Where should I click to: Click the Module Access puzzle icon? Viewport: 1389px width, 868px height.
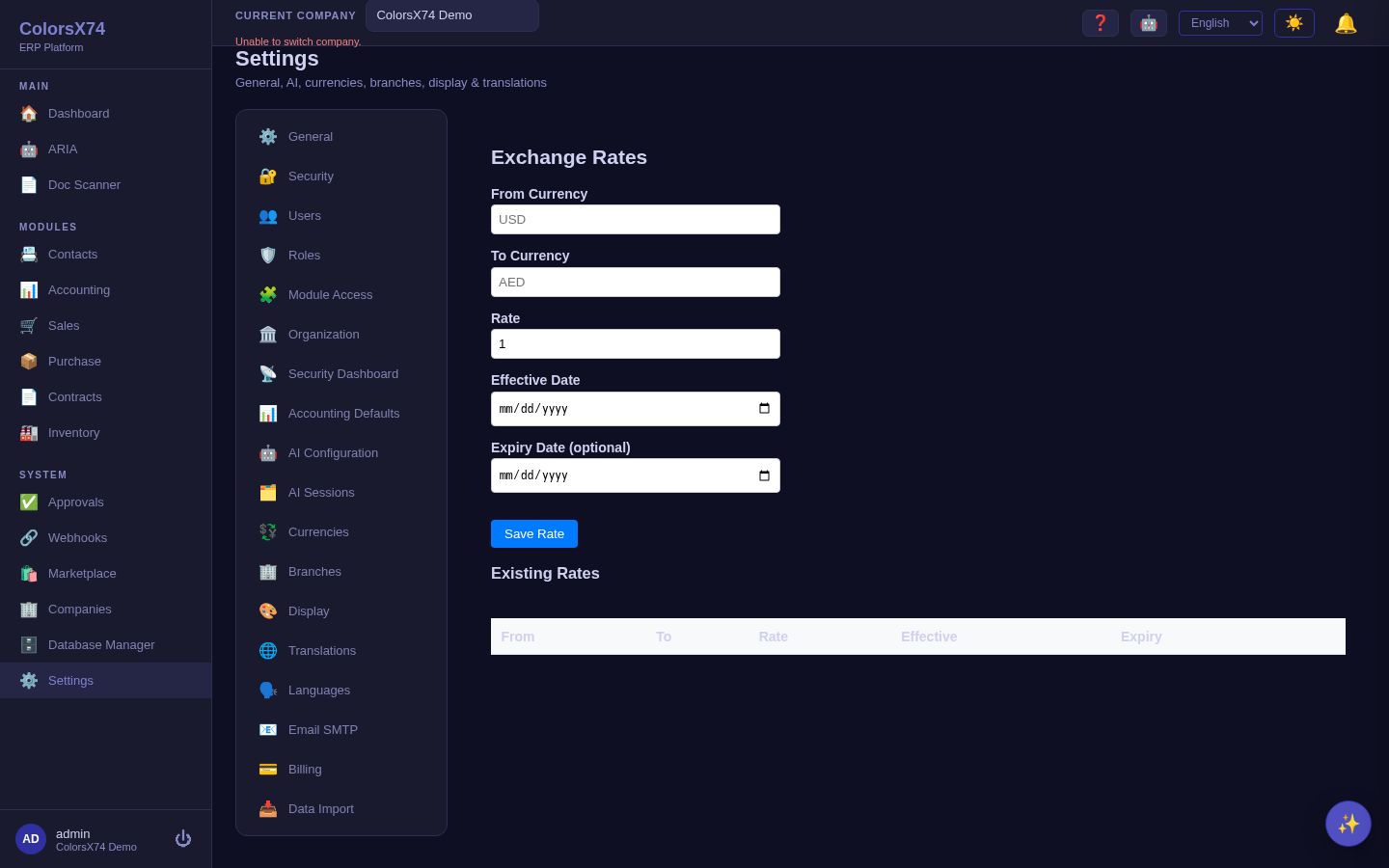(x=268, y=295)
